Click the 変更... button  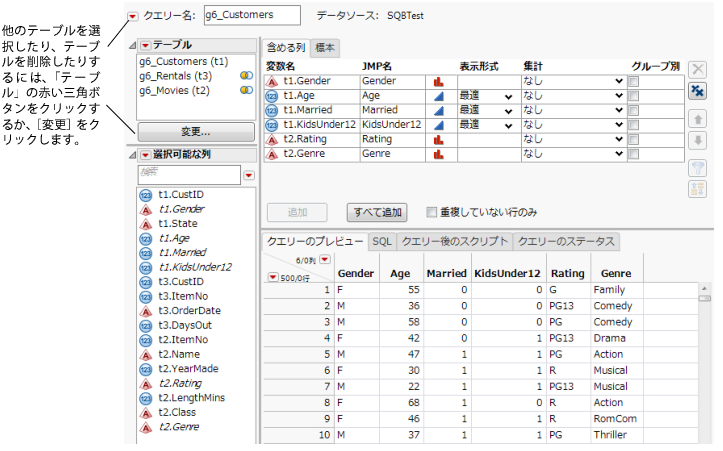pyautogui.click(x=196, y=132)
